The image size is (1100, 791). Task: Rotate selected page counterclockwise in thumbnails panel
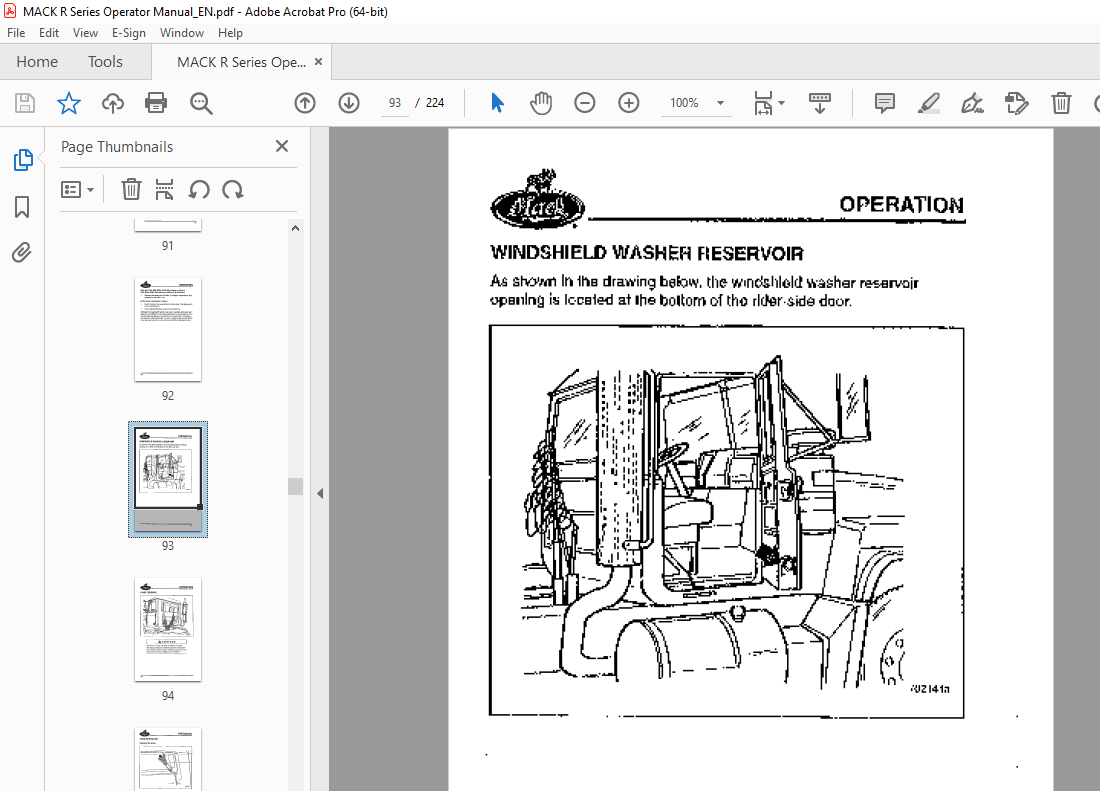point(199,189)
